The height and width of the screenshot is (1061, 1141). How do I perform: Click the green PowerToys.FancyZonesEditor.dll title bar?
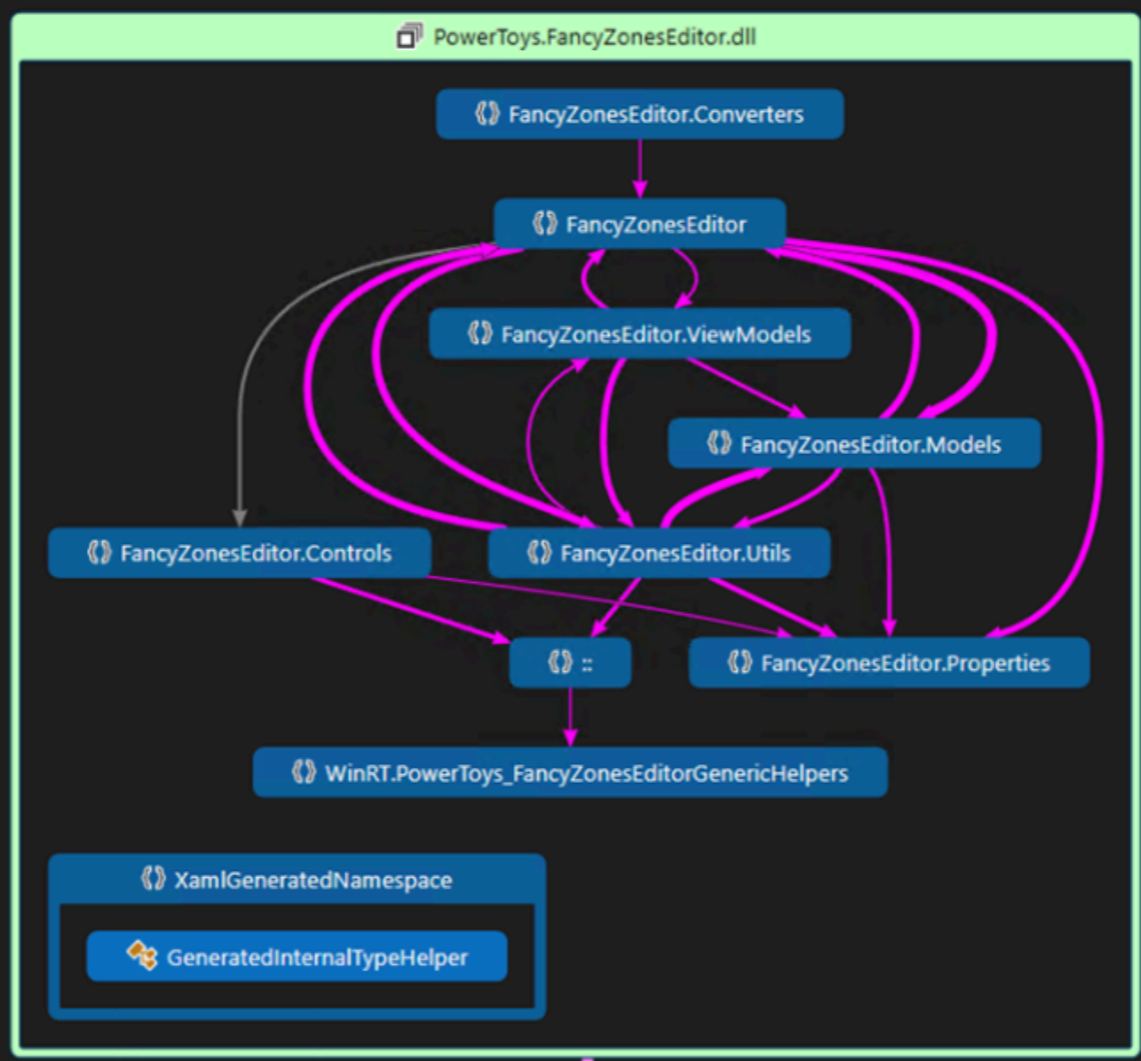point(594,35)
